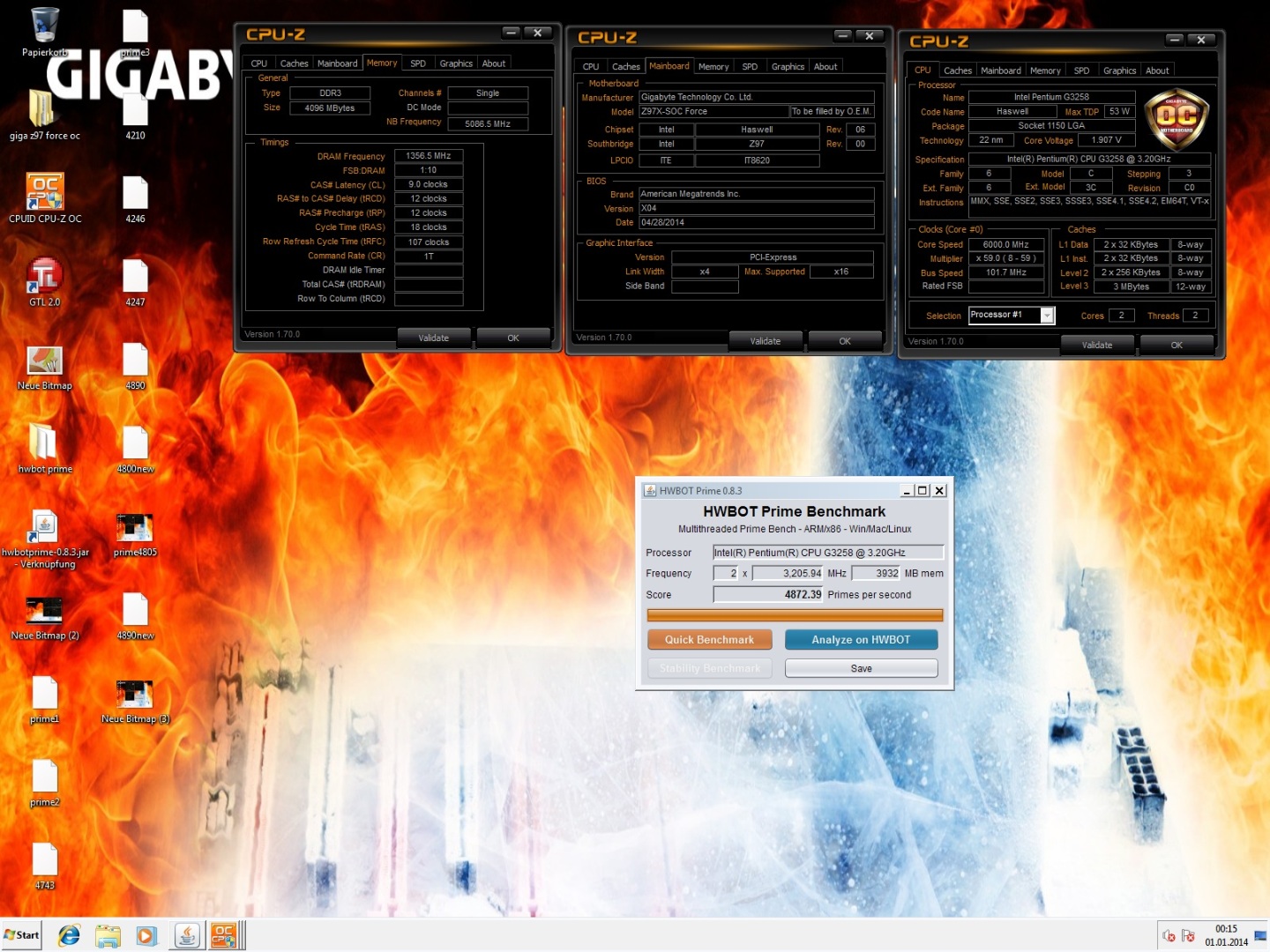Click Analyze on HWBOT button

[x=861, y=640]
